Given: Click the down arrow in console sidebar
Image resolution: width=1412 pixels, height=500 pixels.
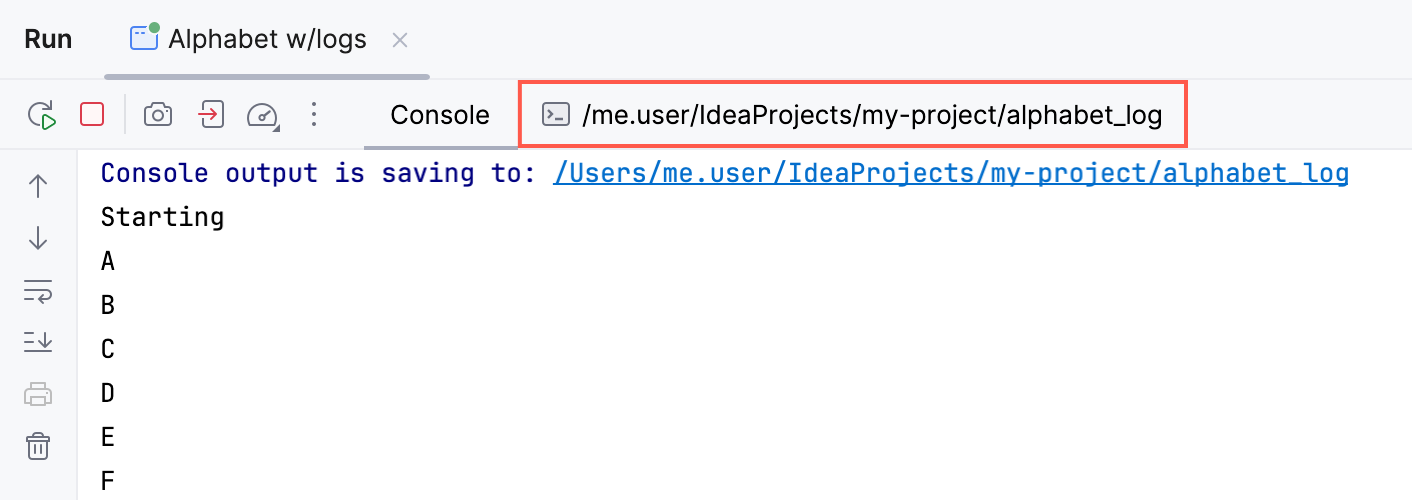Looking at the screenshot, I should 38,238.
